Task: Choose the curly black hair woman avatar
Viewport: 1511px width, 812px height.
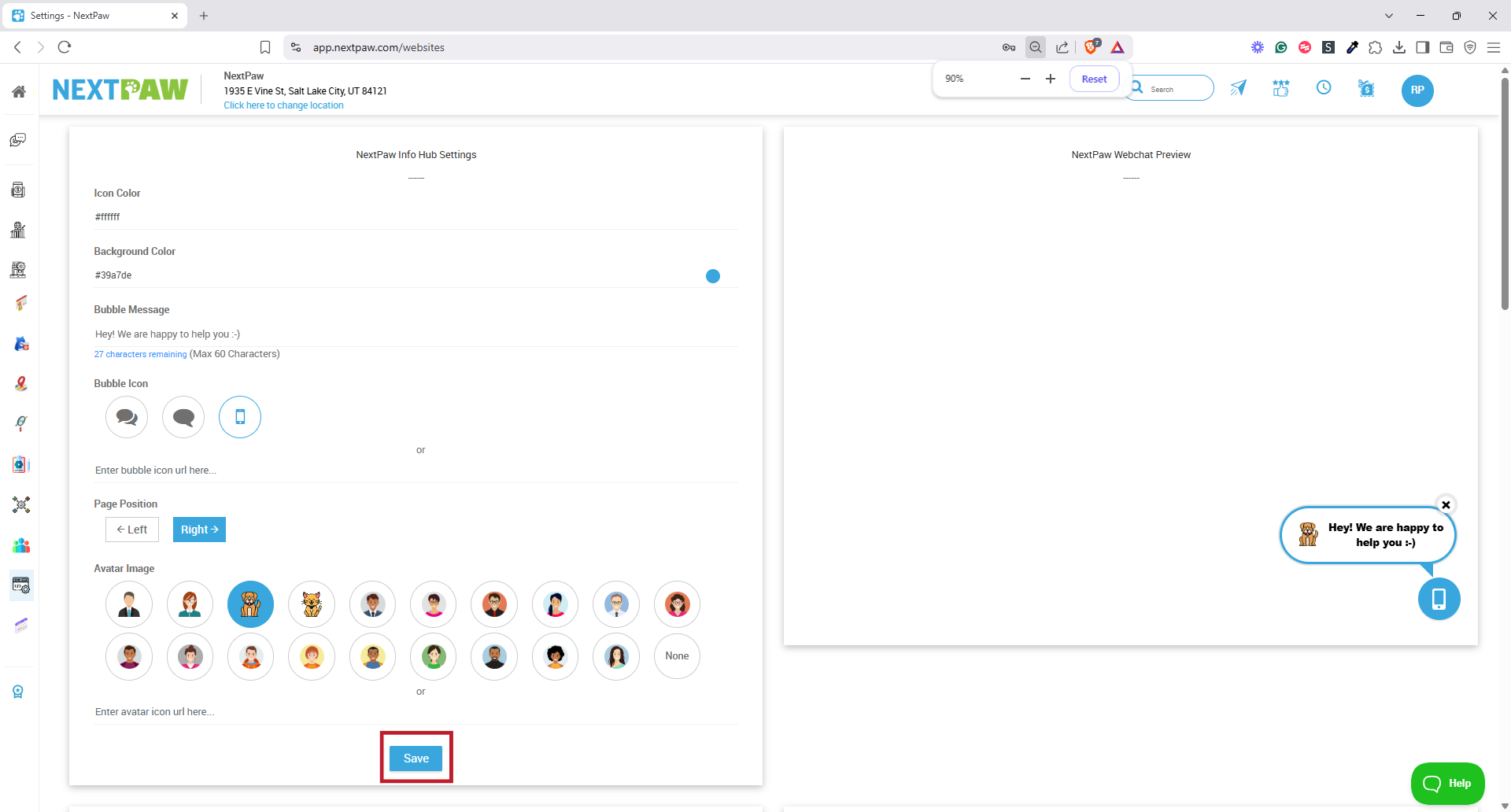Action: click(555, 656)
